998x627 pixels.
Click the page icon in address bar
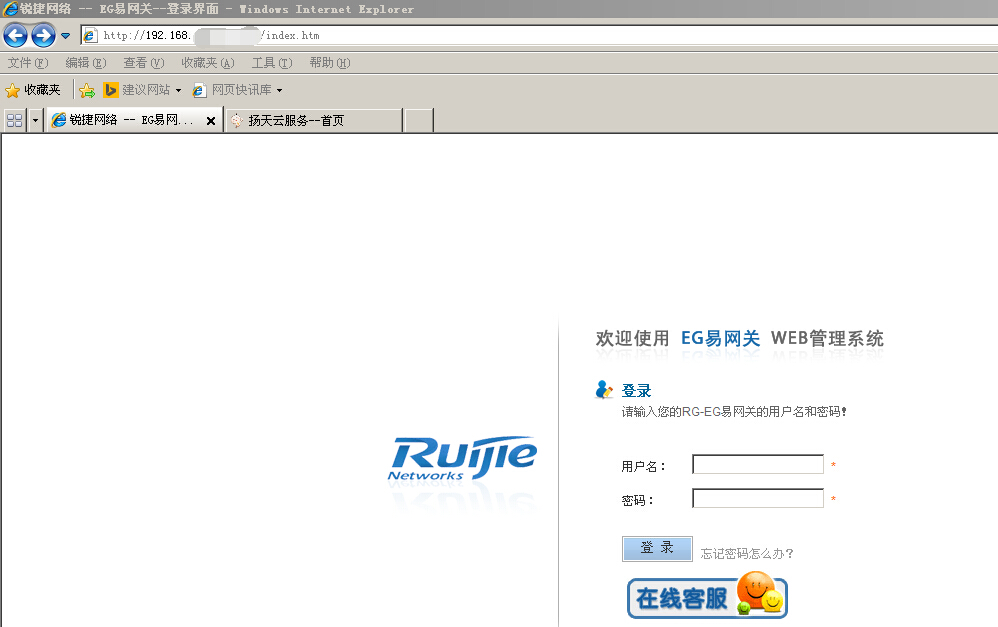pyautogui.click(x=91, y=36)
